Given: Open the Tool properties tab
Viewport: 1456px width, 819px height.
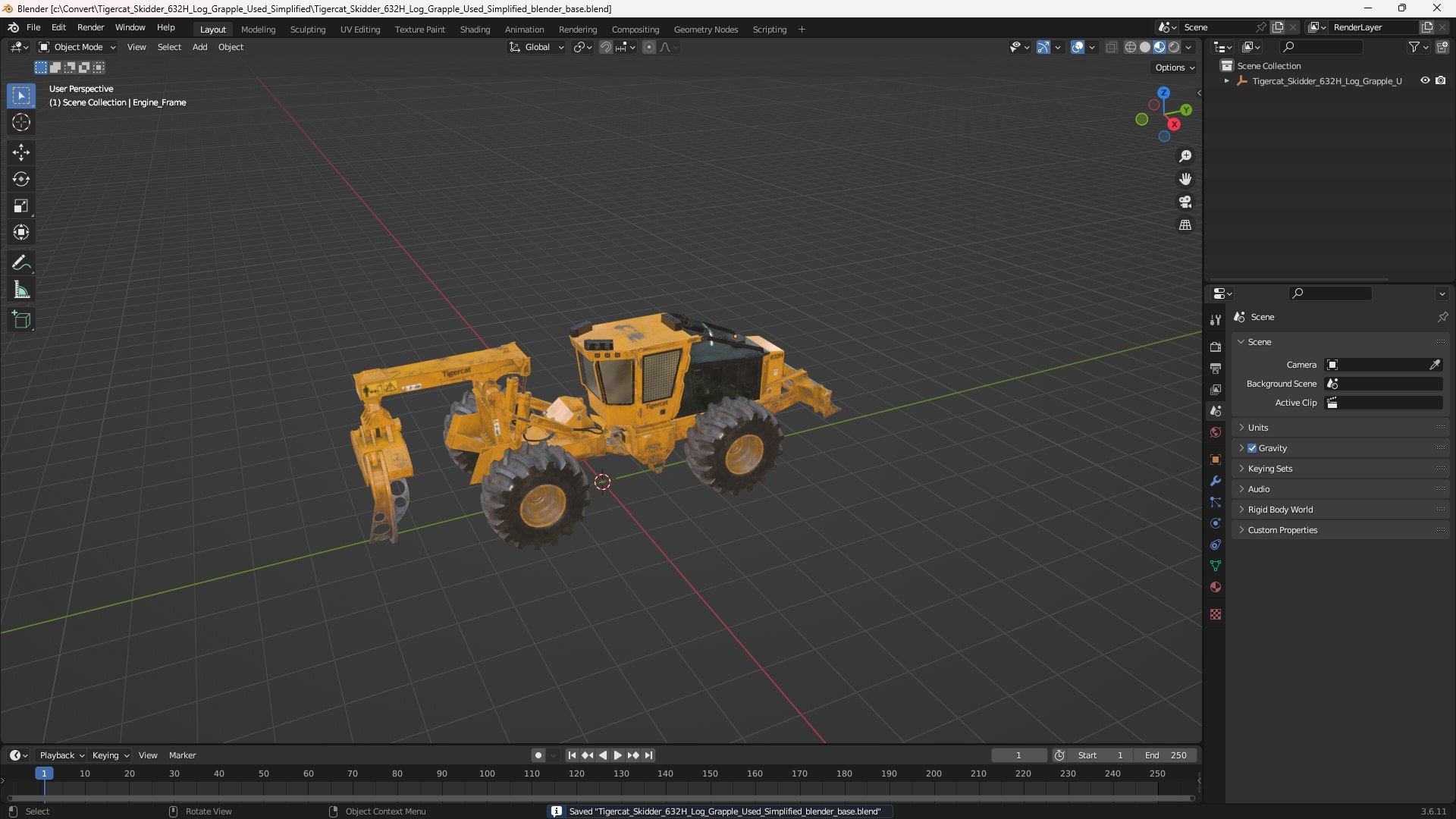Looking at the screenshot, I should 1216,320.
